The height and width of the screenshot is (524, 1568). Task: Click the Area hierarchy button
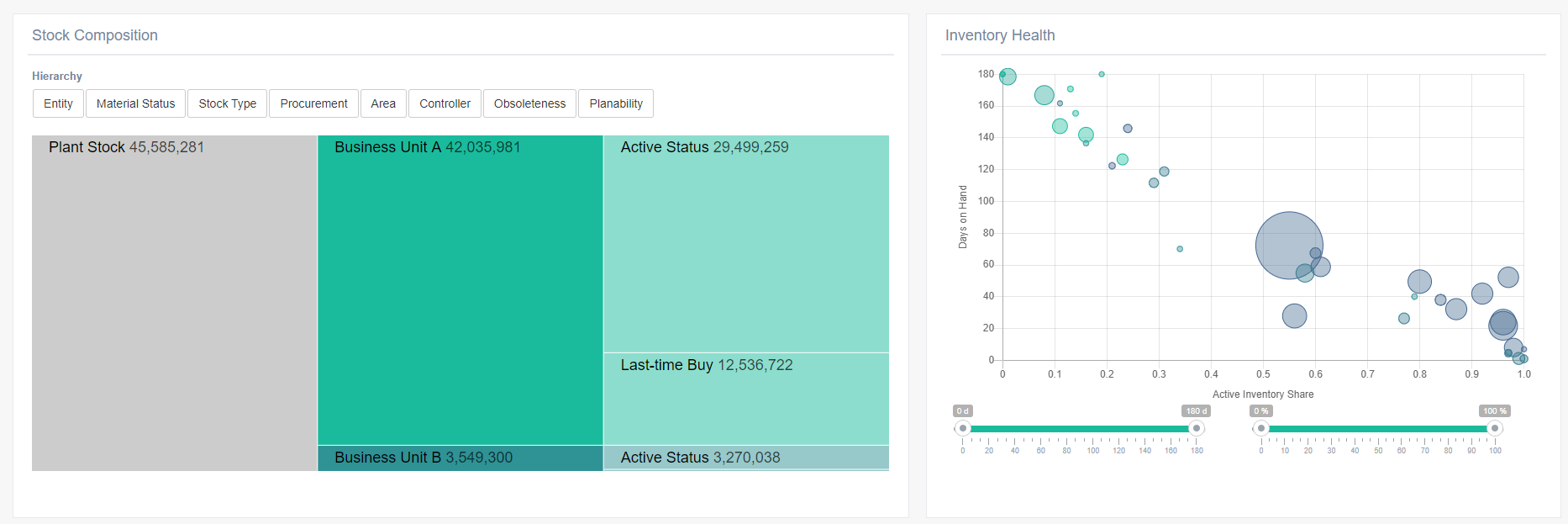point(383,103)
